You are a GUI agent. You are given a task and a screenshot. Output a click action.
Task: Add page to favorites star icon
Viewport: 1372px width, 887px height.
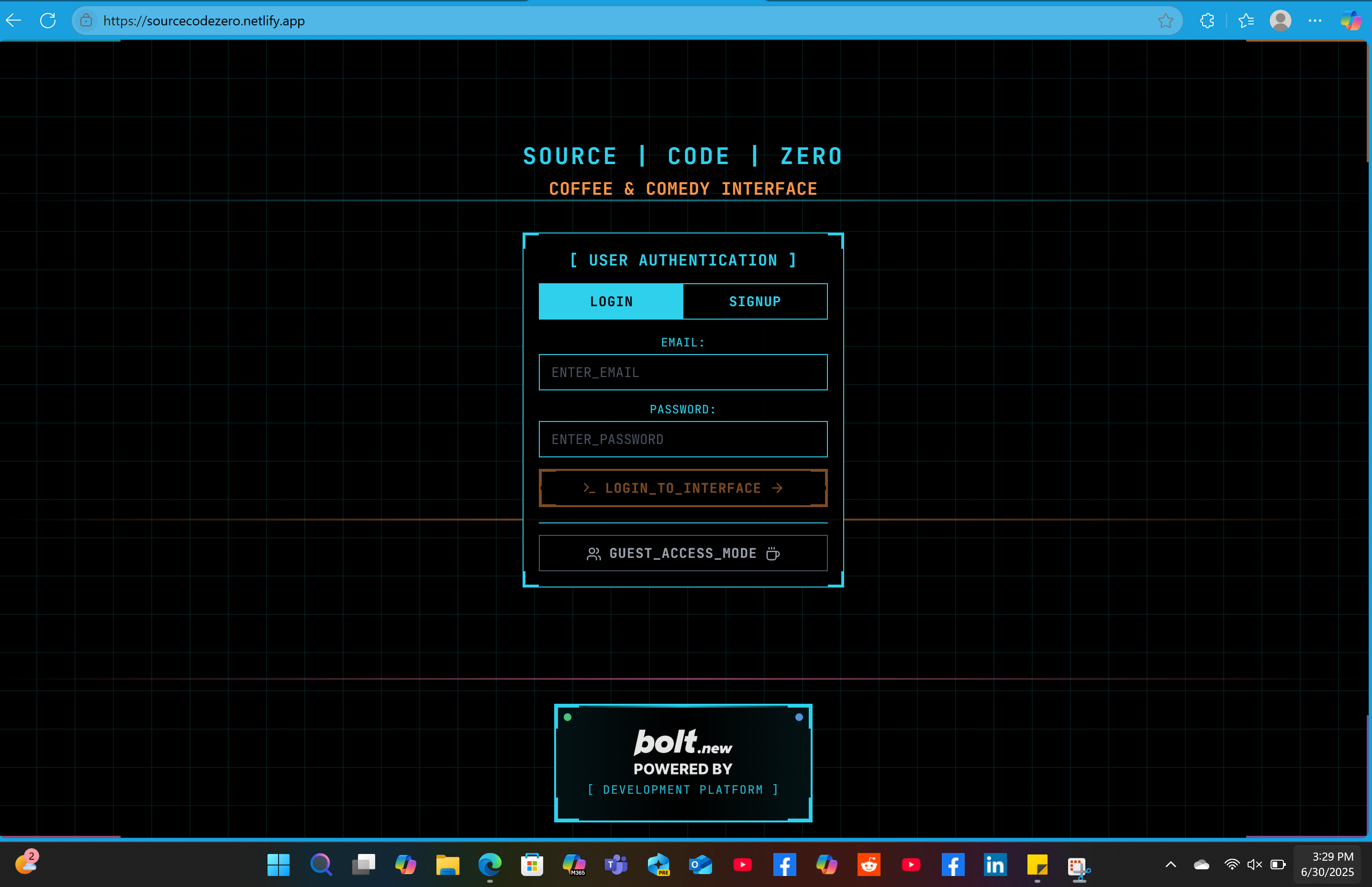1165,21
